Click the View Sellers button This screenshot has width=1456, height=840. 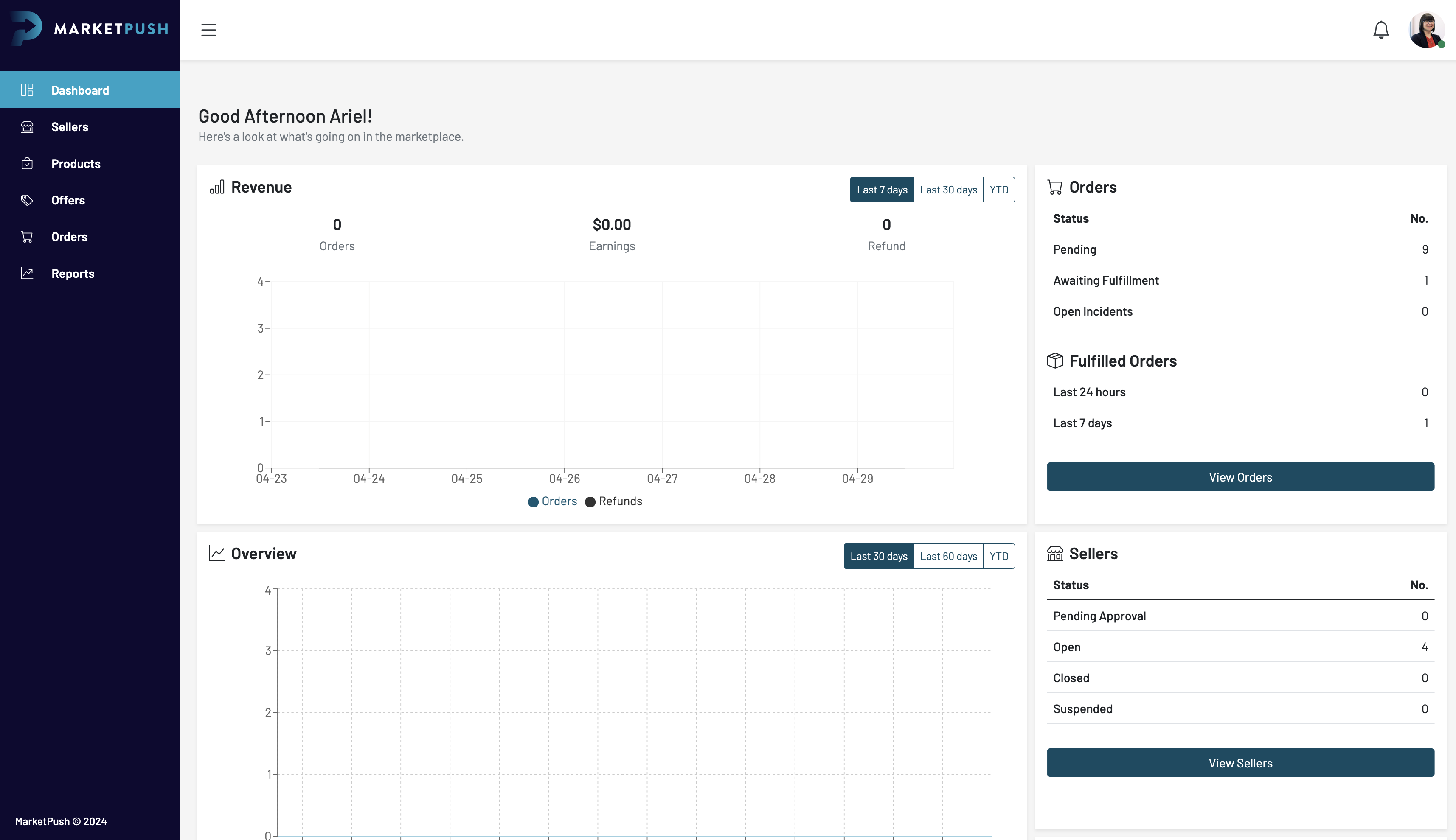point(1240,763)
